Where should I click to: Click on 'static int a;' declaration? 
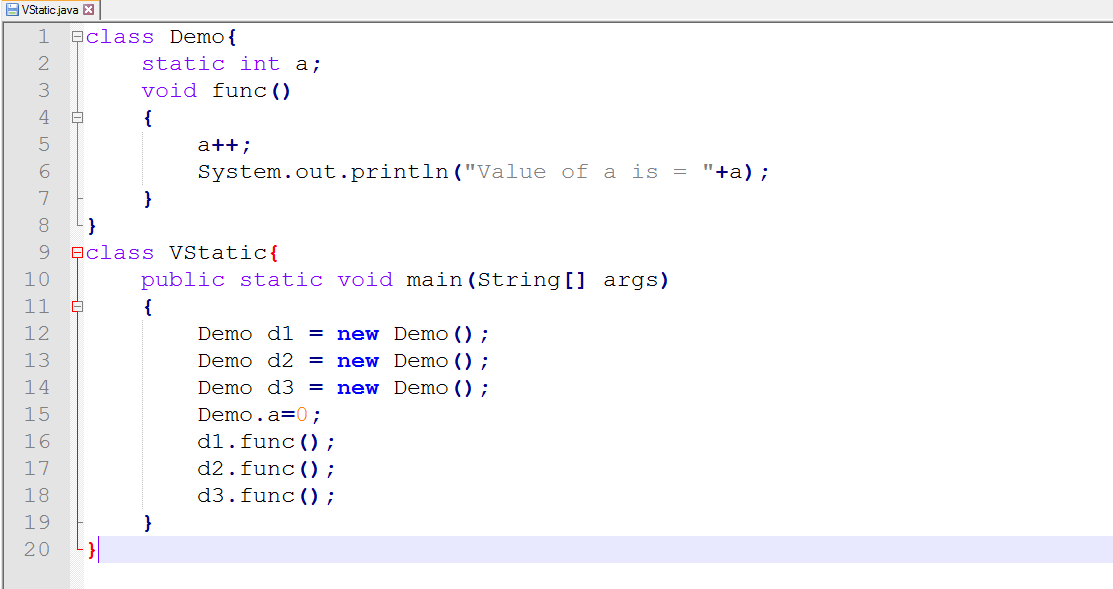(231, 64)
